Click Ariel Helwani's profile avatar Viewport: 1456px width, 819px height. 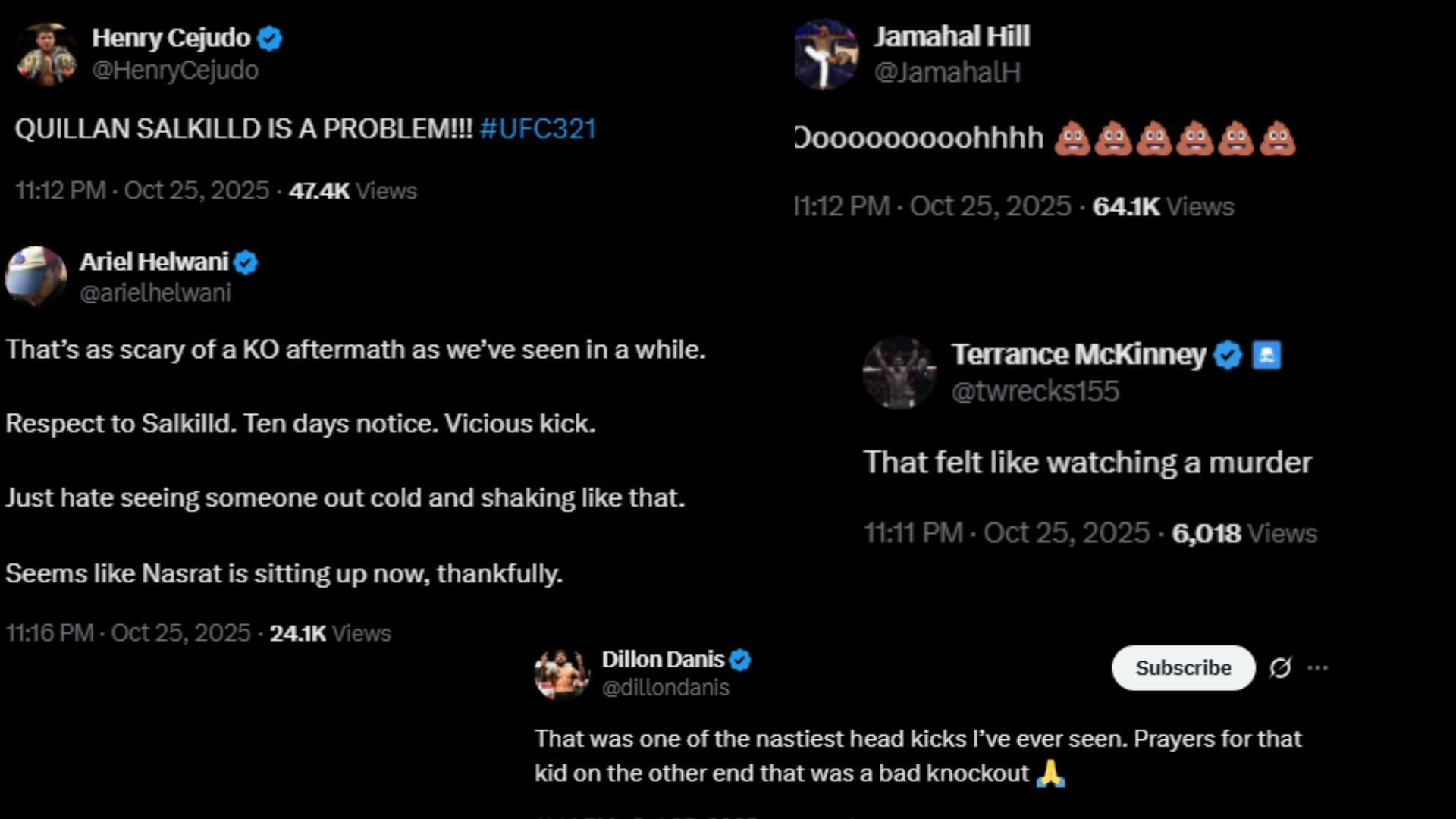(x=36, y=277)
